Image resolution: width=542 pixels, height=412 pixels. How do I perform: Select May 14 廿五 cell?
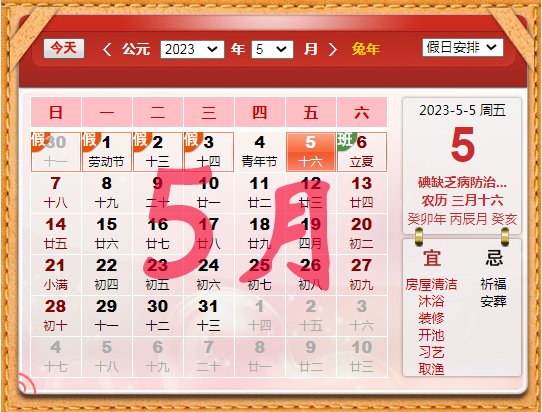(56, 234)
